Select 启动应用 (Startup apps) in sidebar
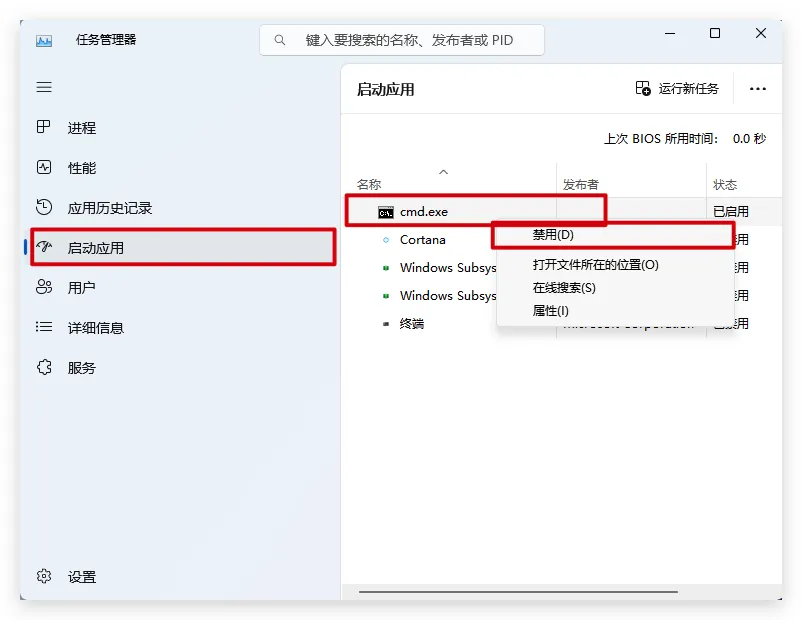Screen dimensions: 802x620 point(96,248)
